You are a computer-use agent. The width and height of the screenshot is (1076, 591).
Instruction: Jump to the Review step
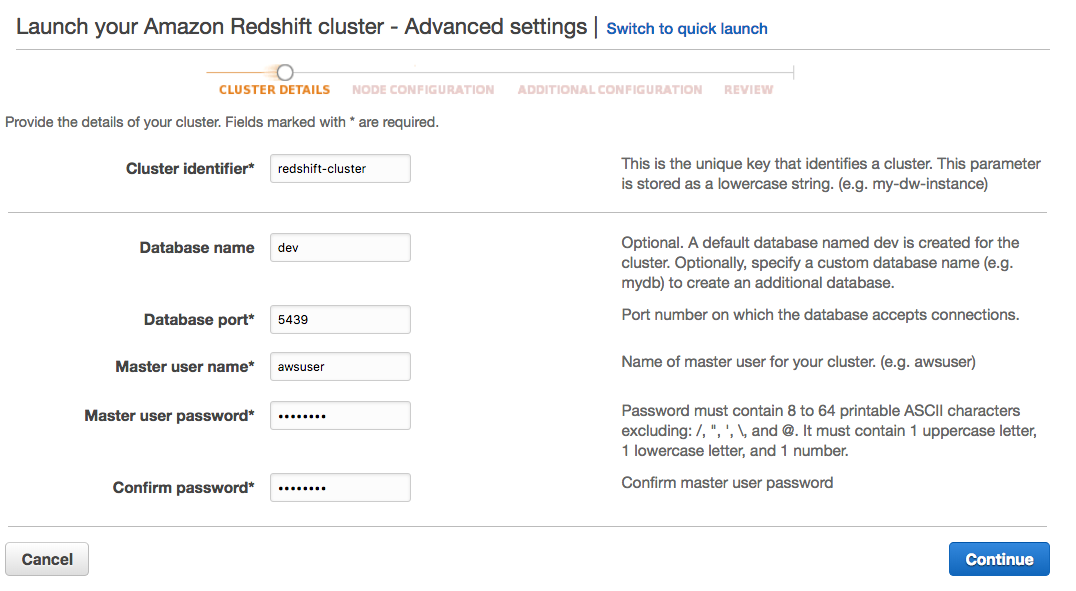point(748,90)
